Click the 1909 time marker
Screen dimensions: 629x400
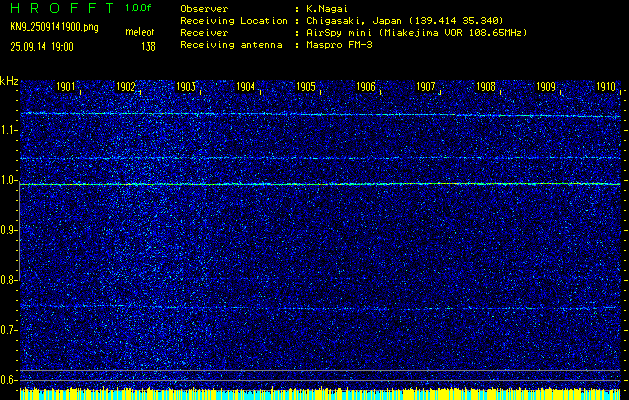coord(546,87)
